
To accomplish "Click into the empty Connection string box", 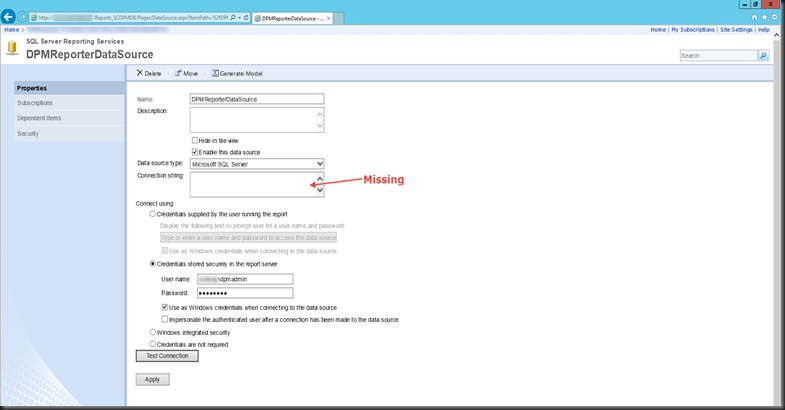I will [x=253, y=184].
